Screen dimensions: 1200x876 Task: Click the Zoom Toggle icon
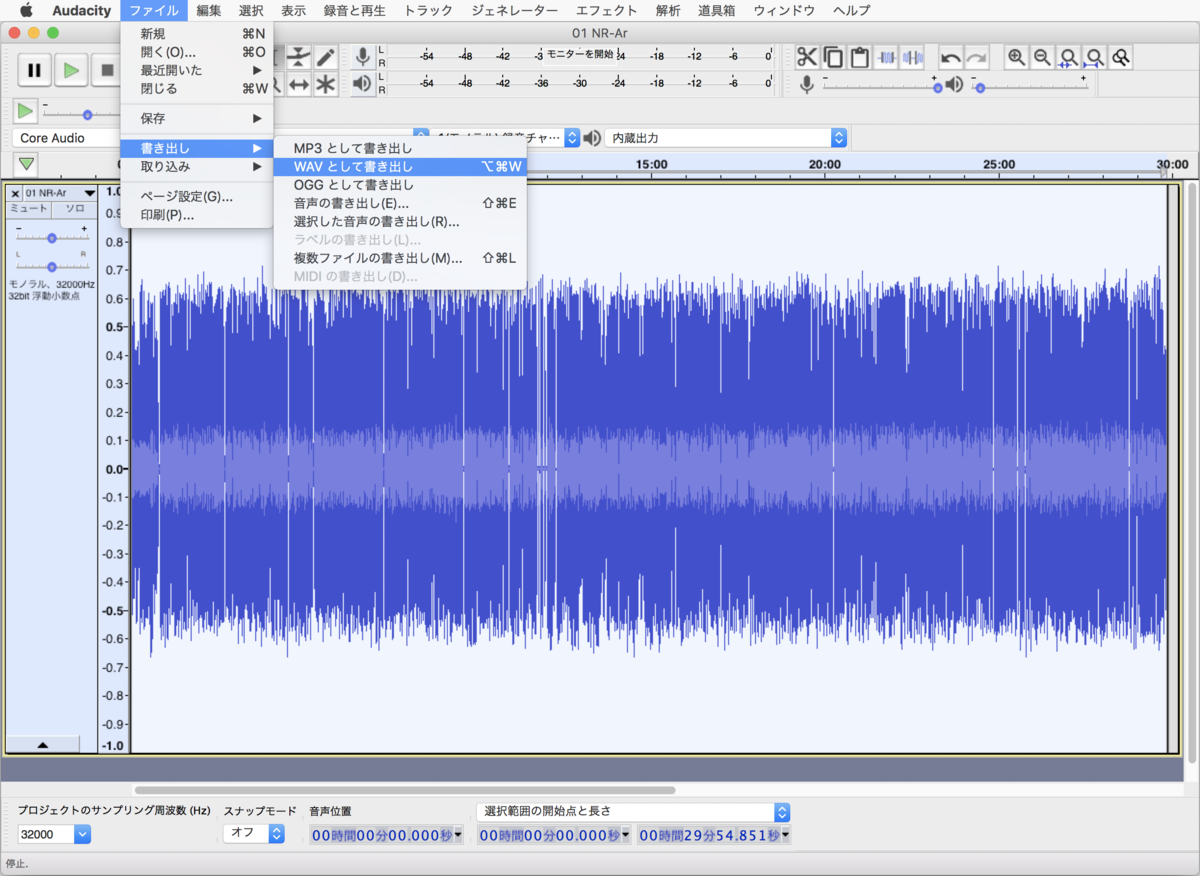[x=1121, y=57]
